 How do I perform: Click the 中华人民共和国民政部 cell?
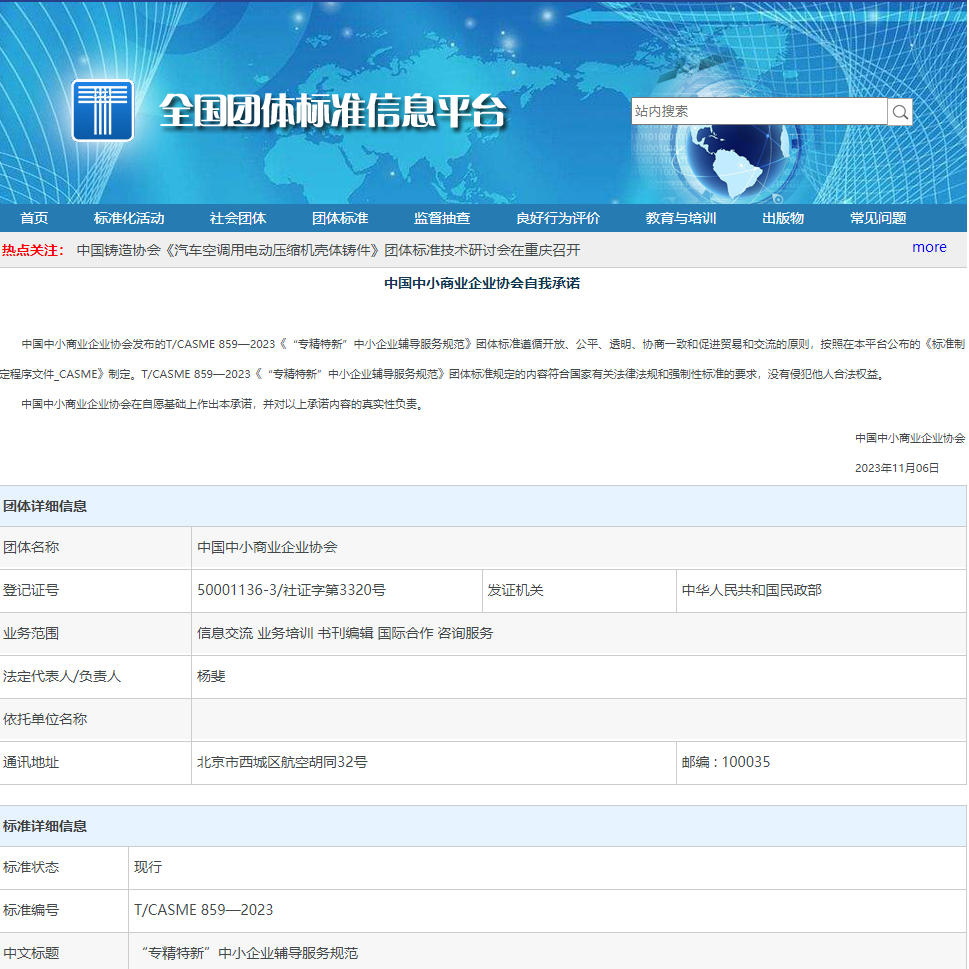(821, 591)
